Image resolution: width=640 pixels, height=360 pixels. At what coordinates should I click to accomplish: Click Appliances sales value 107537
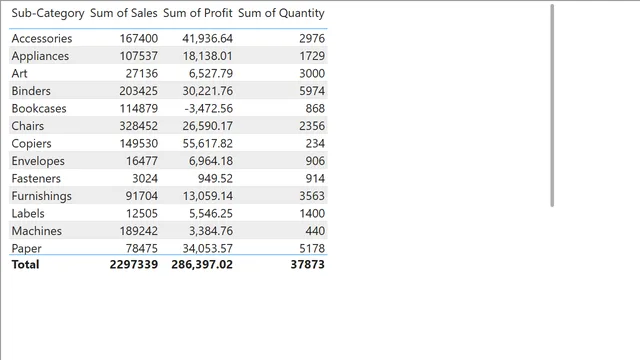pyautogui.click(x=138, y=56)
